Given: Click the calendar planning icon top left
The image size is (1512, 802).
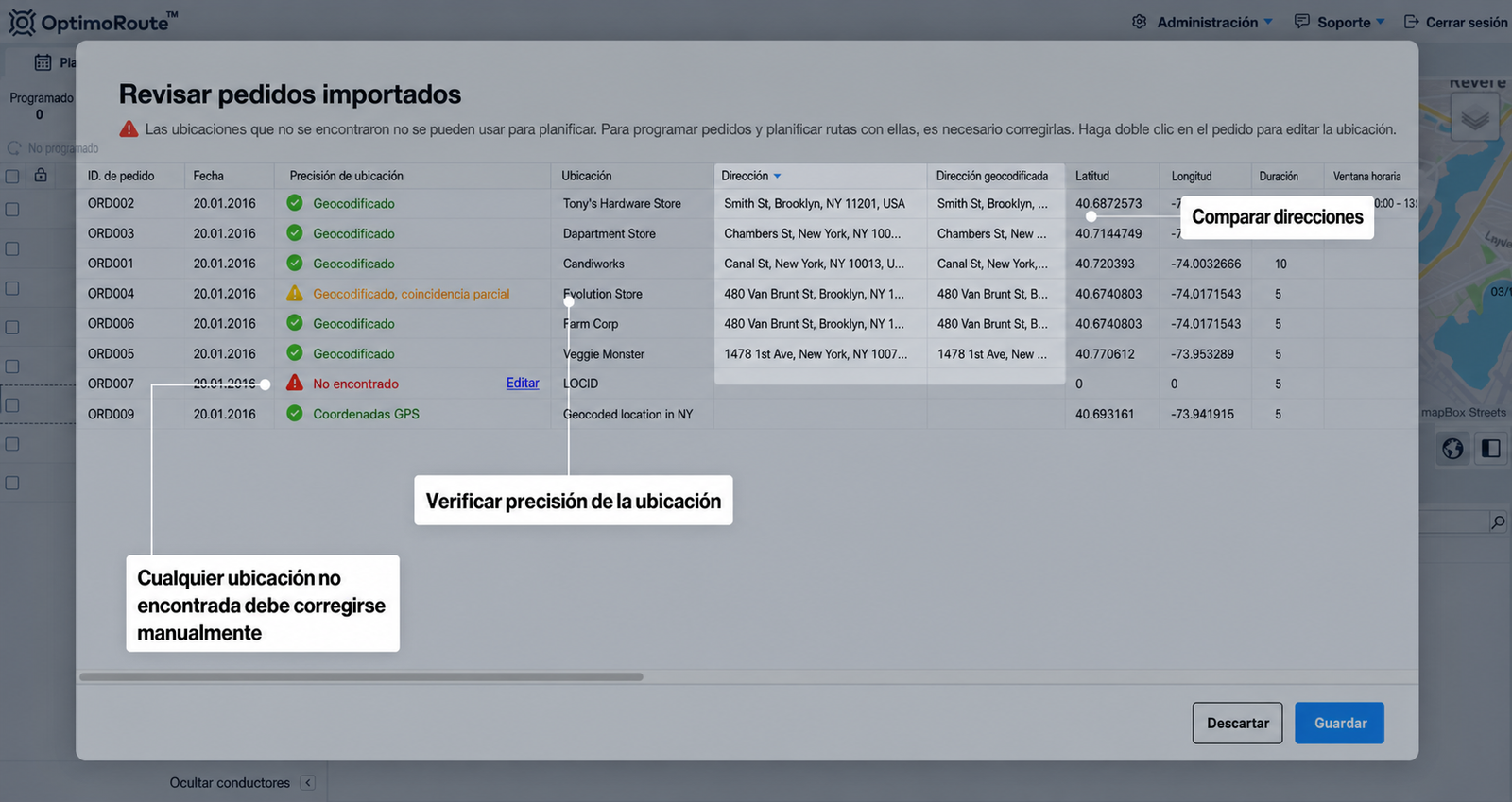Looking at the screenshot, I should tap(43, 62).
